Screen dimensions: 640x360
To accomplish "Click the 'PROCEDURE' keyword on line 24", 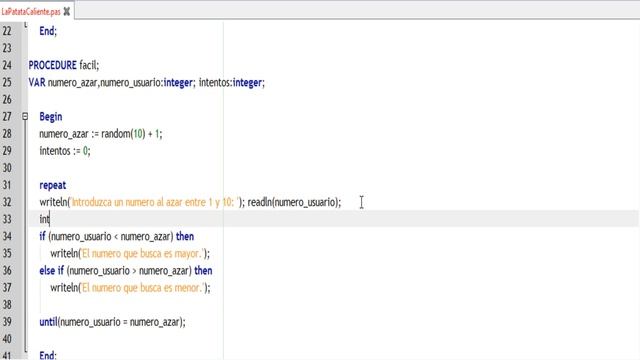I will point(53,65).
